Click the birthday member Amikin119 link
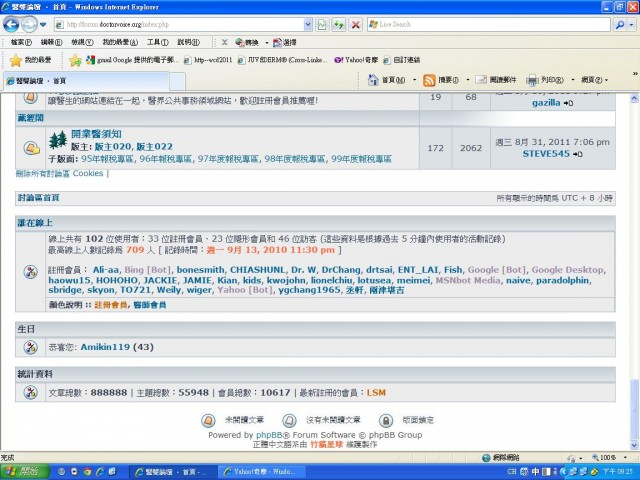 click(x=105, y=347)
